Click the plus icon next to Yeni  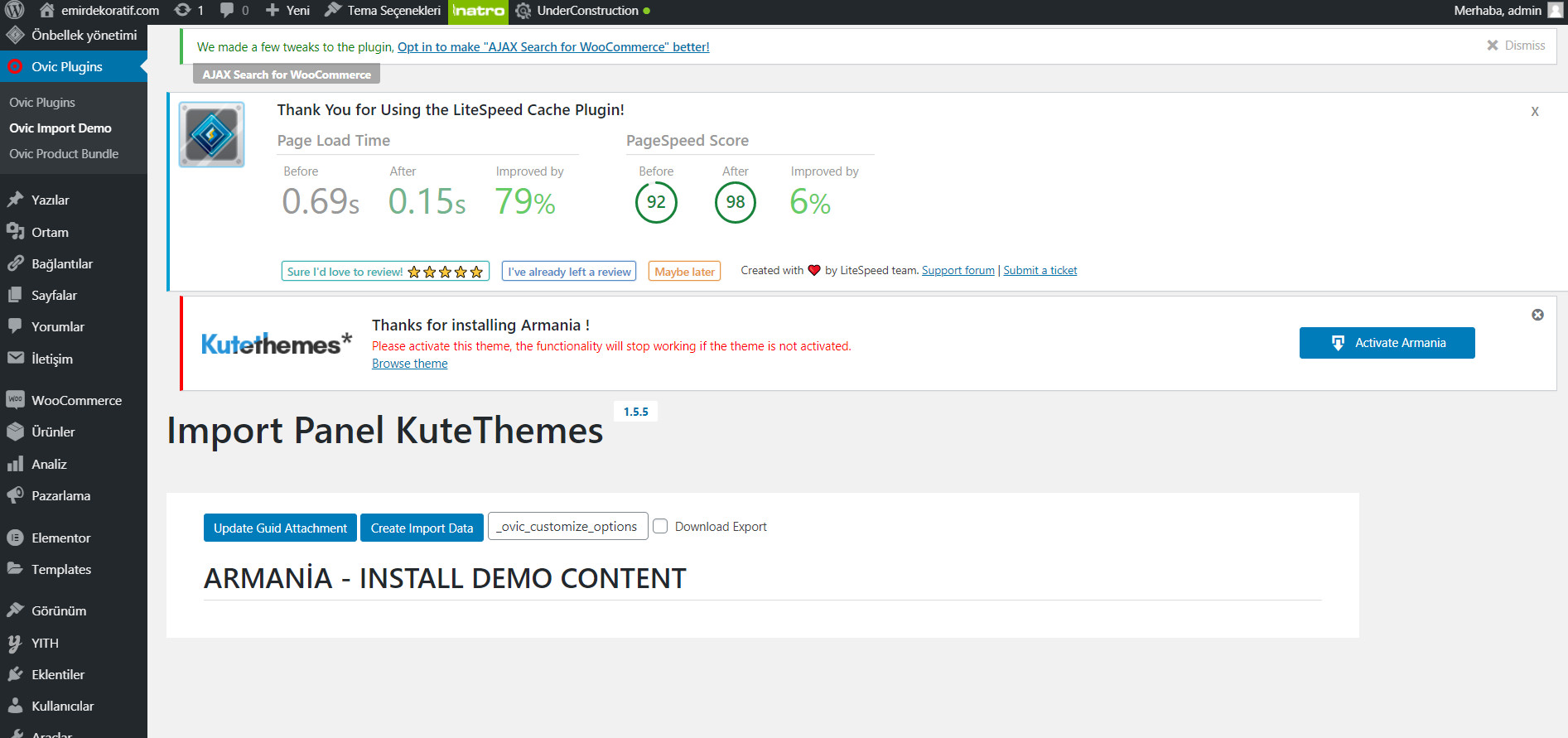pos(272,11)
